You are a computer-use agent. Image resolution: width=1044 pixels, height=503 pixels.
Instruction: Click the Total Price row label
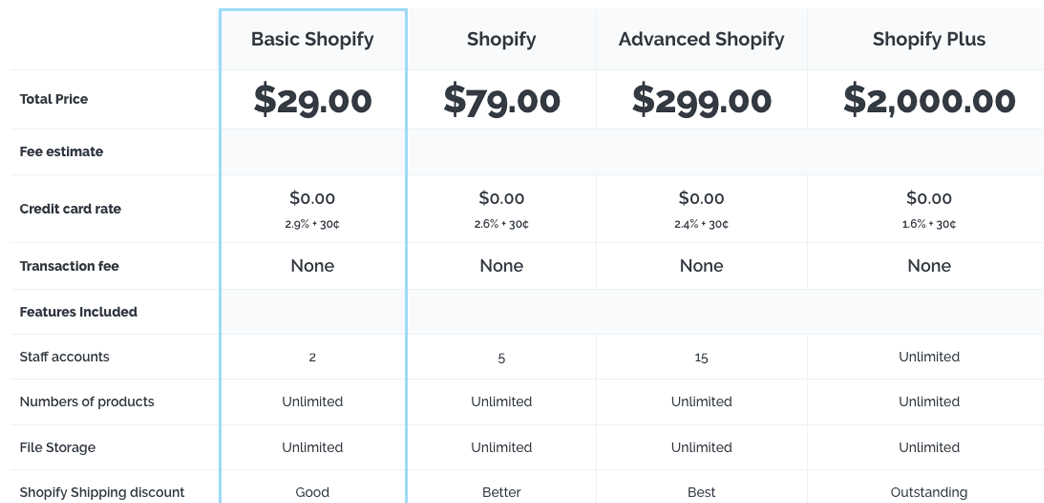(x=53, y=99)
